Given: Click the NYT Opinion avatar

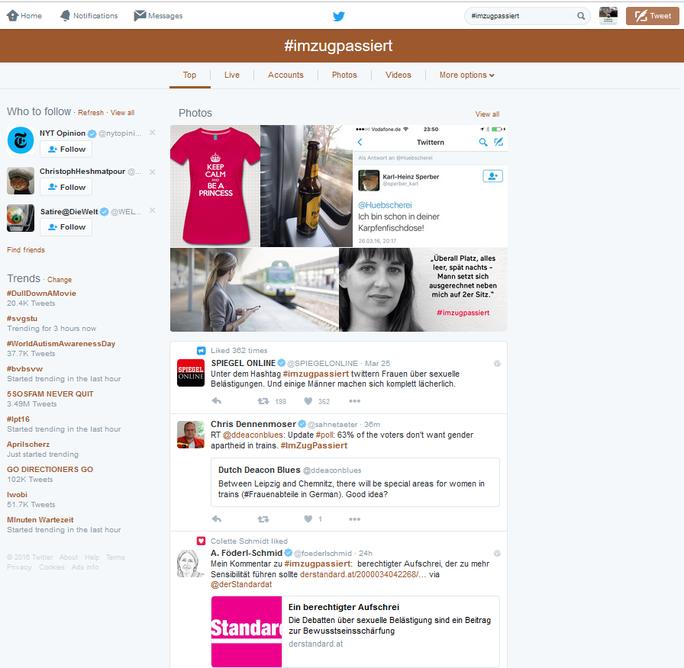Looking at the screenshot, I should [21, 140].
